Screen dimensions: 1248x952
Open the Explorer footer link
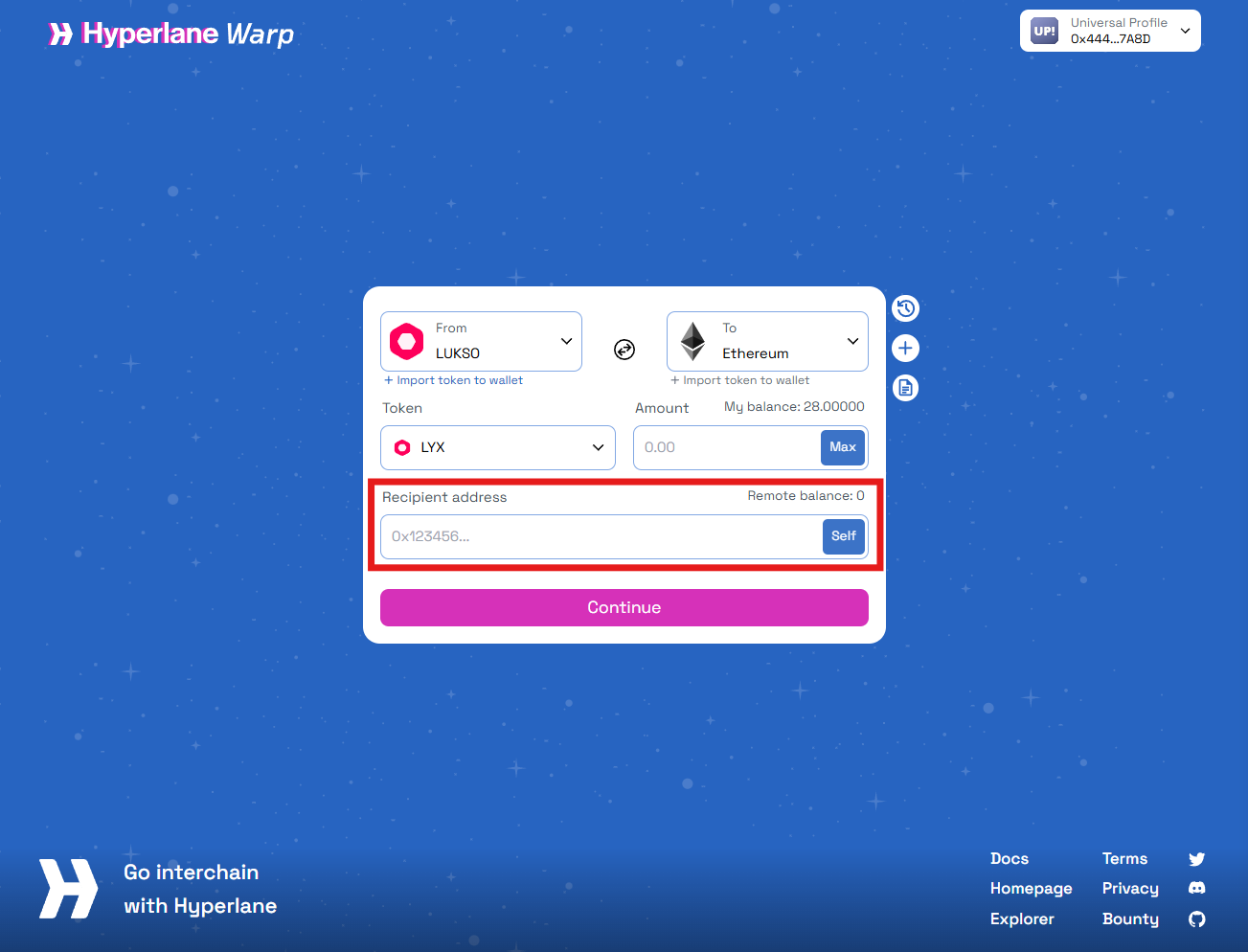coord(1022,918)
